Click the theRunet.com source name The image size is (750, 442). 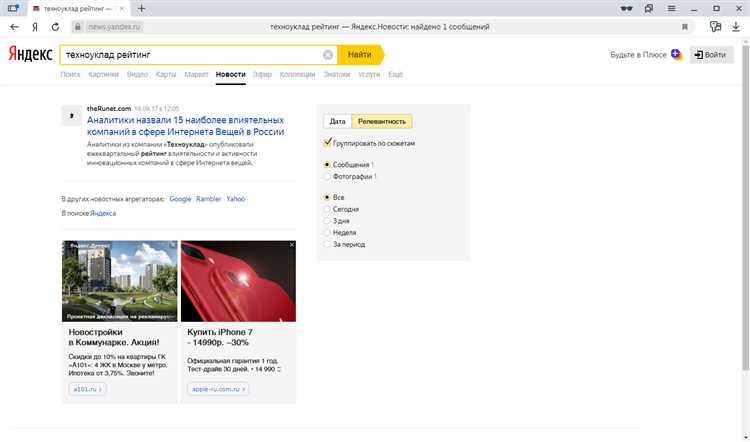[x=109, y=109]
